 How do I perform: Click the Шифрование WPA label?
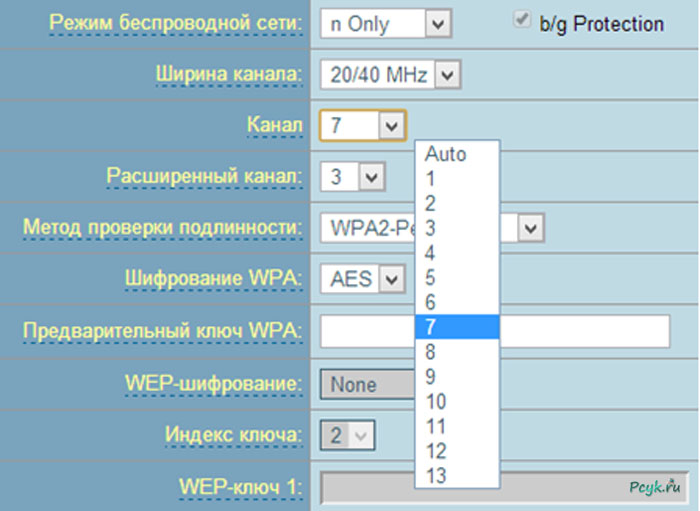213,278
